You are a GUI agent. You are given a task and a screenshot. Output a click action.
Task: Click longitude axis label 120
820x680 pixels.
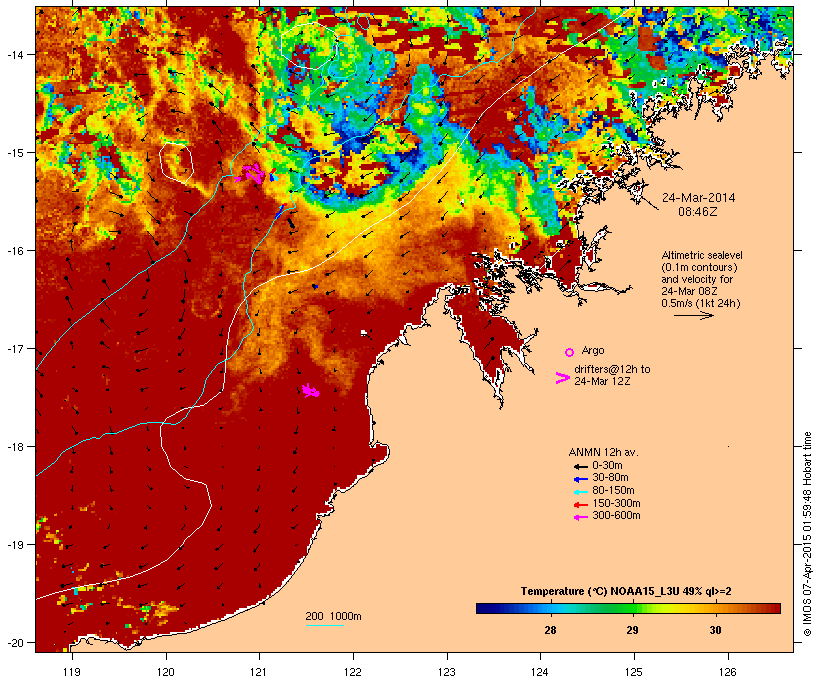tap(166, 672)
